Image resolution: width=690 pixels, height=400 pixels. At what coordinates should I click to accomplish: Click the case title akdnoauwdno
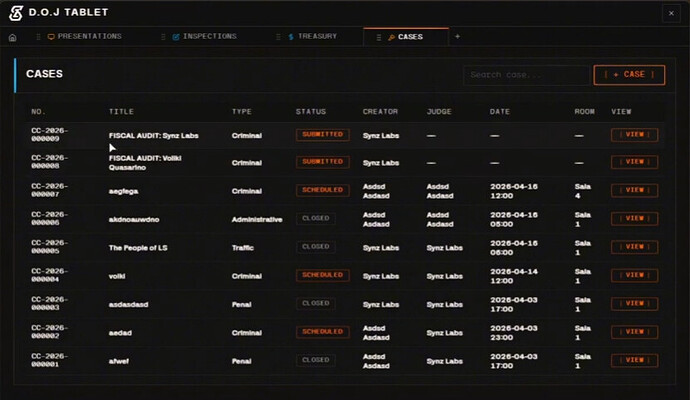(134, 220)
